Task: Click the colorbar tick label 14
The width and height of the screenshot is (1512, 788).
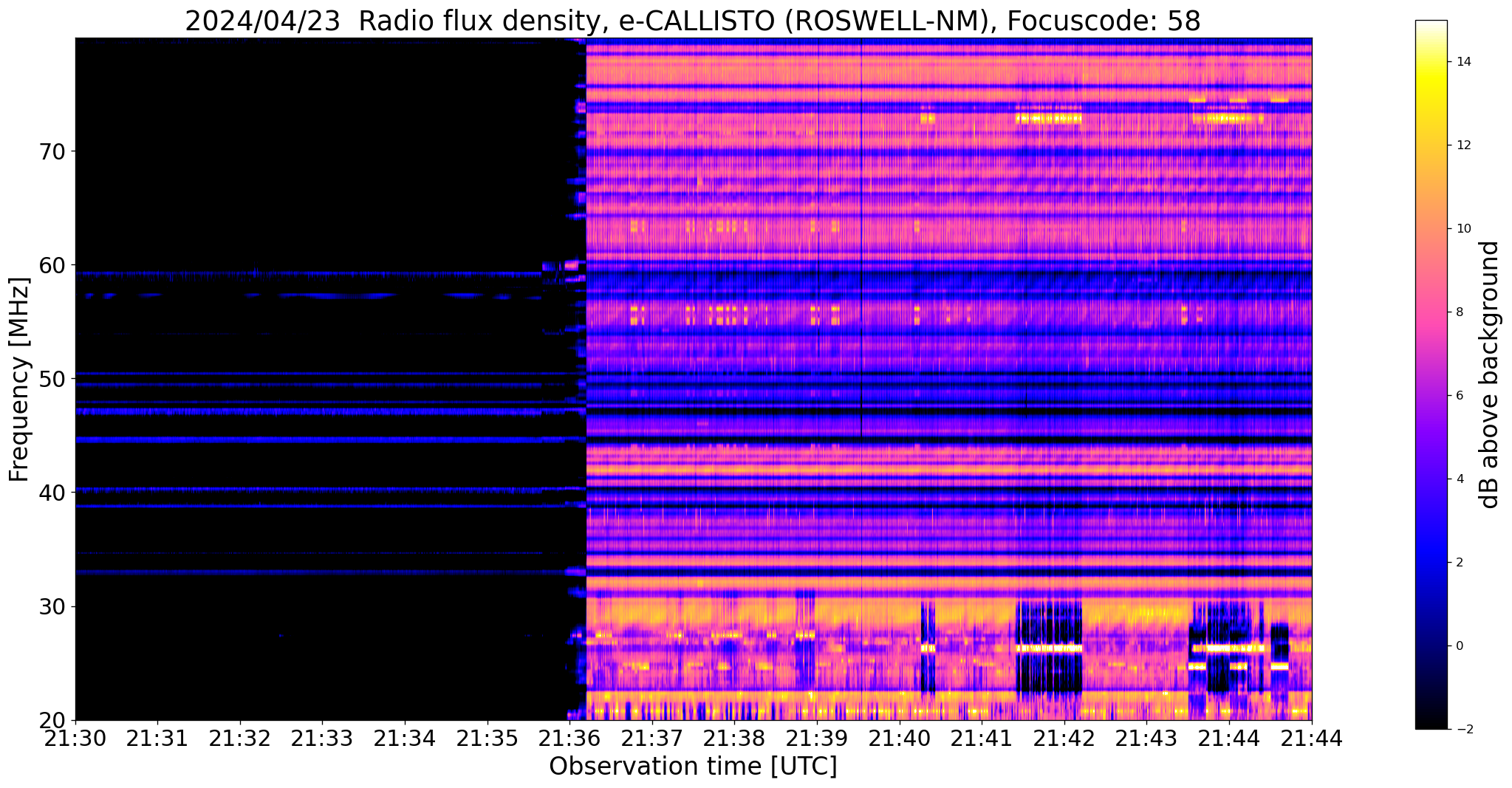Action: tap(1463, 62)
